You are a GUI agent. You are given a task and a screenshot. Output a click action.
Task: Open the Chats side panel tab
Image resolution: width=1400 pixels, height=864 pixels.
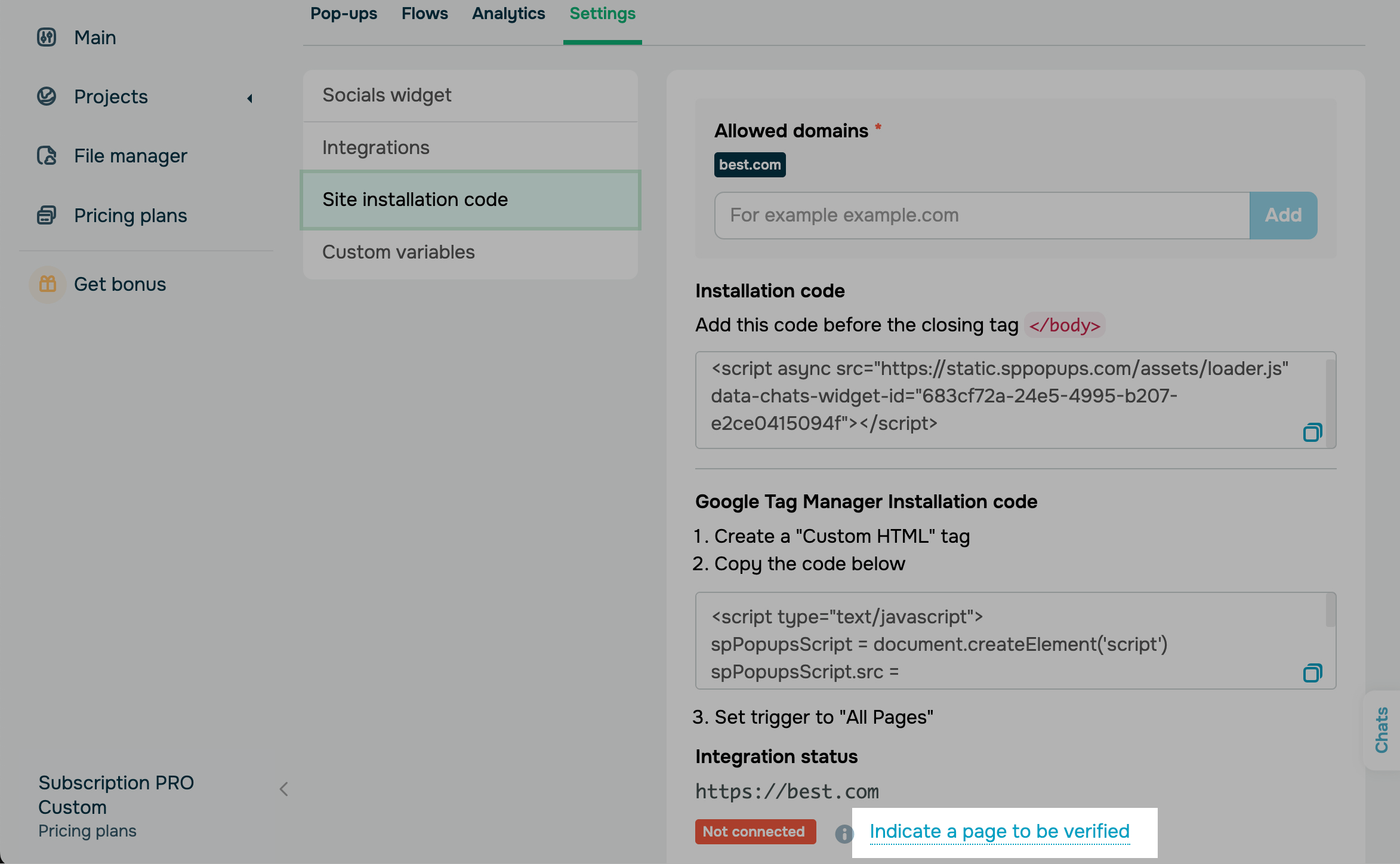tap(1382, 730)
